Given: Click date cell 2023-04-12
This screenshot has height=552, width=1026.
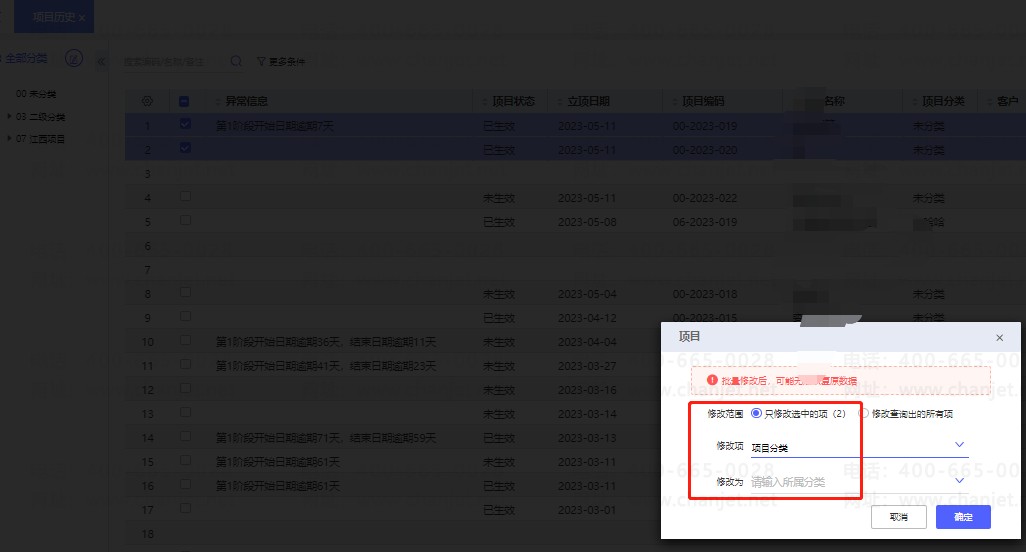Looking at the screenshot, I should [587, 319].
